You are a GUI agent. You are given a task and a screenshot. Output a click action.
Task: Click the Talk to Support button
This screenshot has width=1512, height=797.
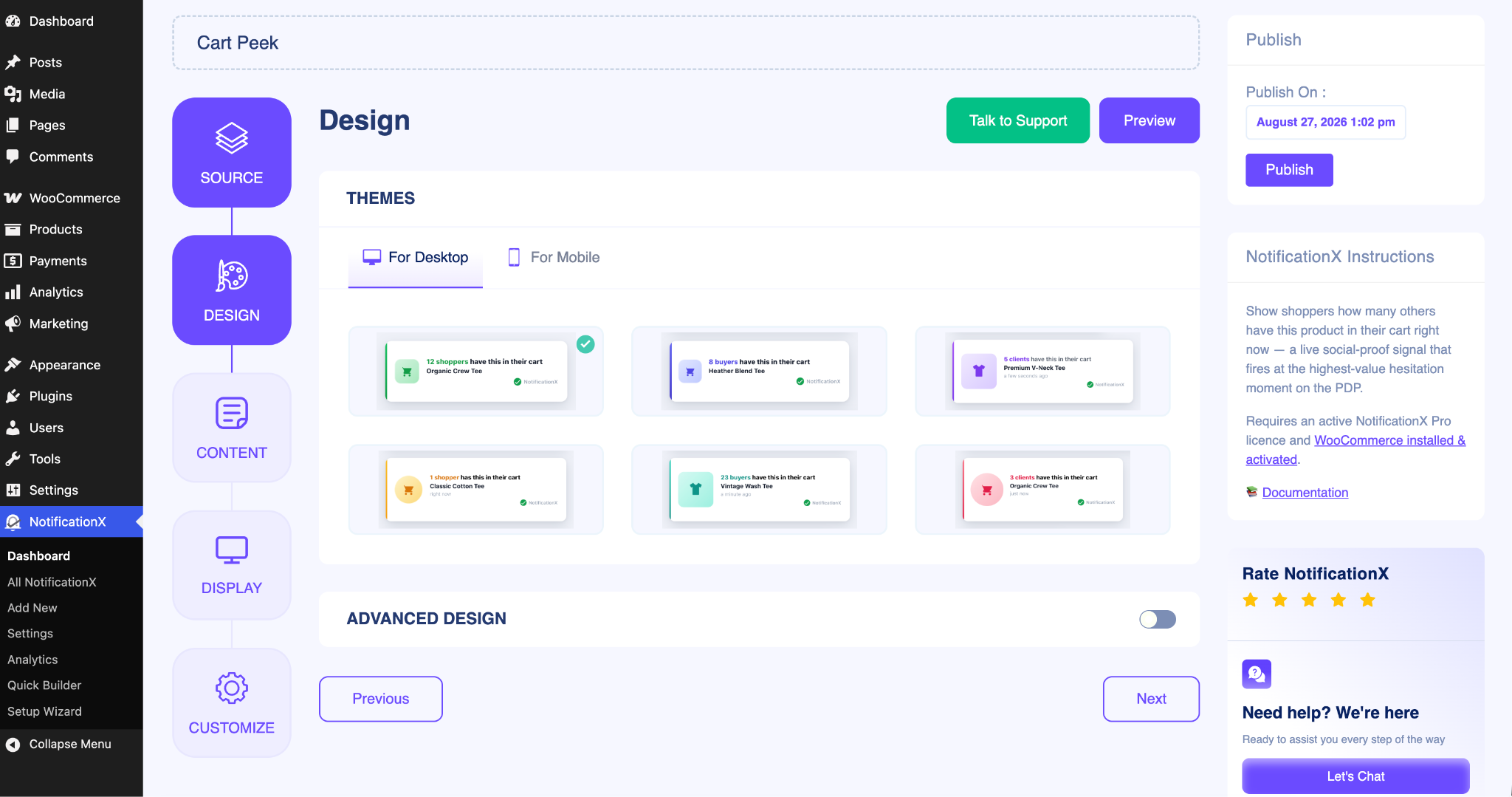(x=1018, y=120)
